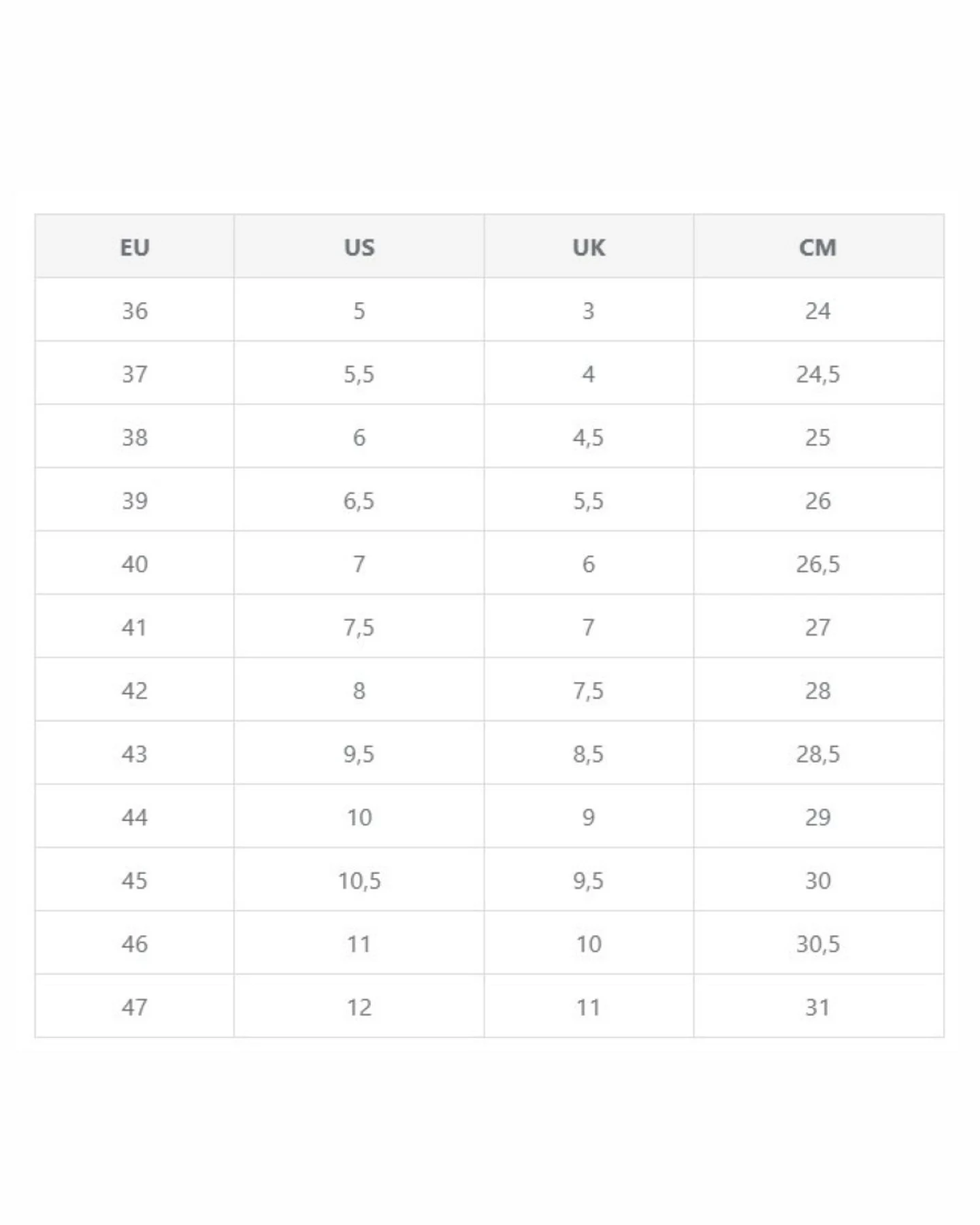
Task: Click US size 9,5 cell
Action: click(359, 753)
